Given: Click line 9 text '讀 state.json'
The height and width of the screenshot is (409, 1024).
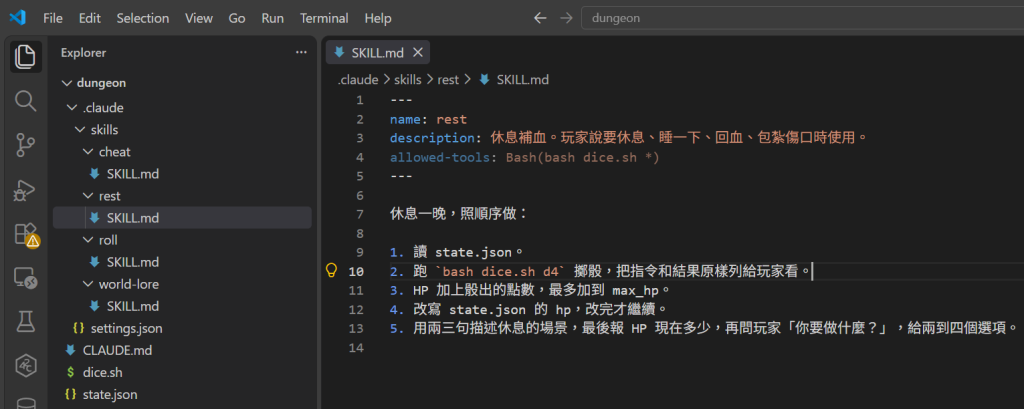Looking at the screenshot, I should [464, 252].
